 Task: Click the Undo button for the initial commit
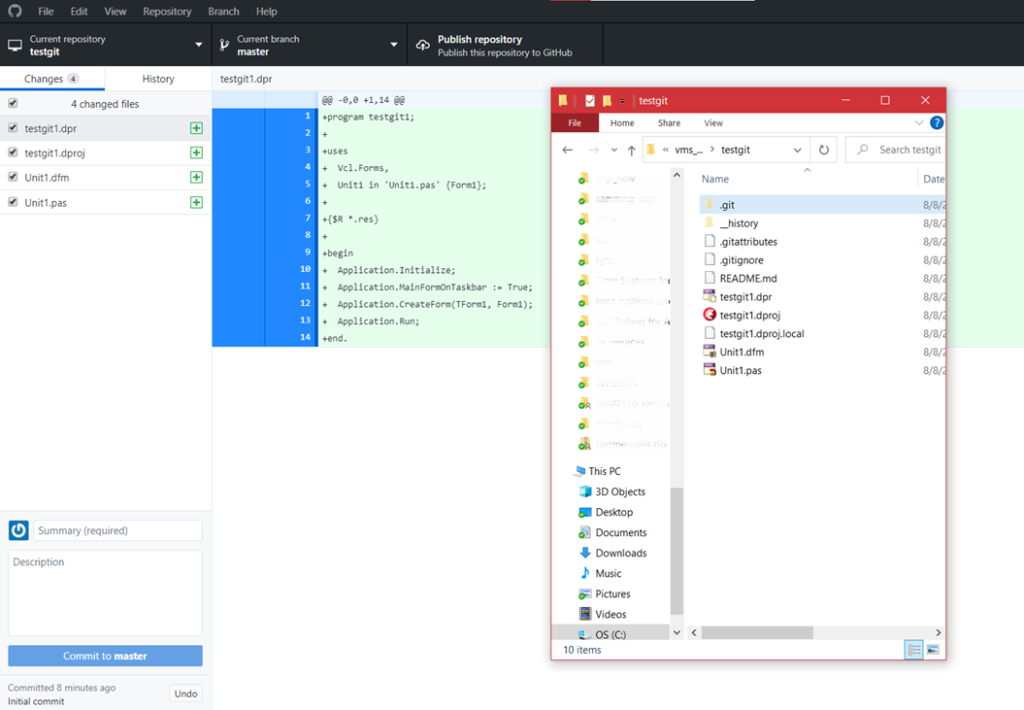click(x=186, y=694)
